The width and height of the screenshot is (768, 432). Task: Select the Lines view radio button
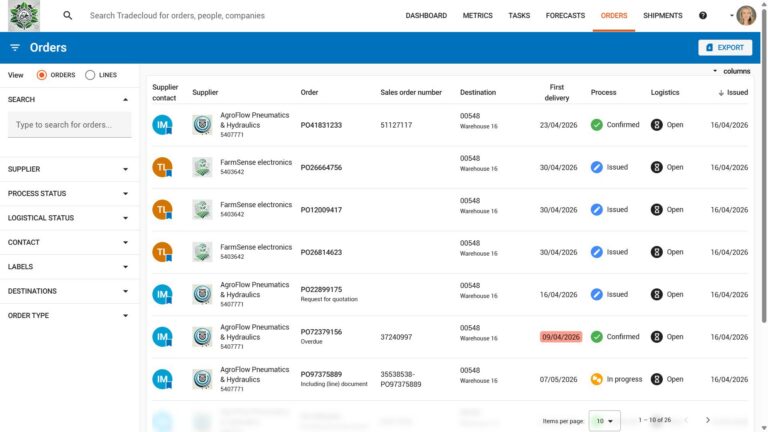click(90, 75)
